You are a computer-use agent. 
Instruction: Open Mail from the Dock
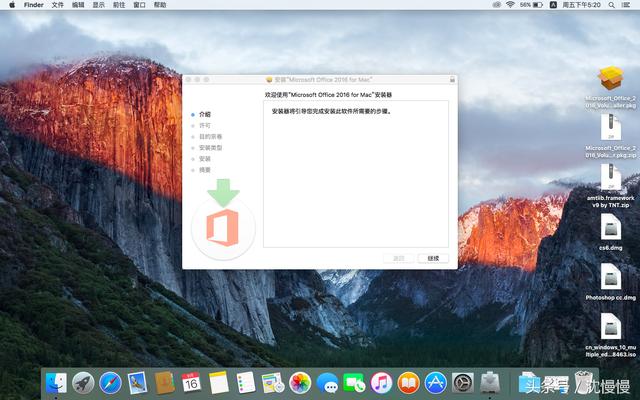[x=137, y=383]
